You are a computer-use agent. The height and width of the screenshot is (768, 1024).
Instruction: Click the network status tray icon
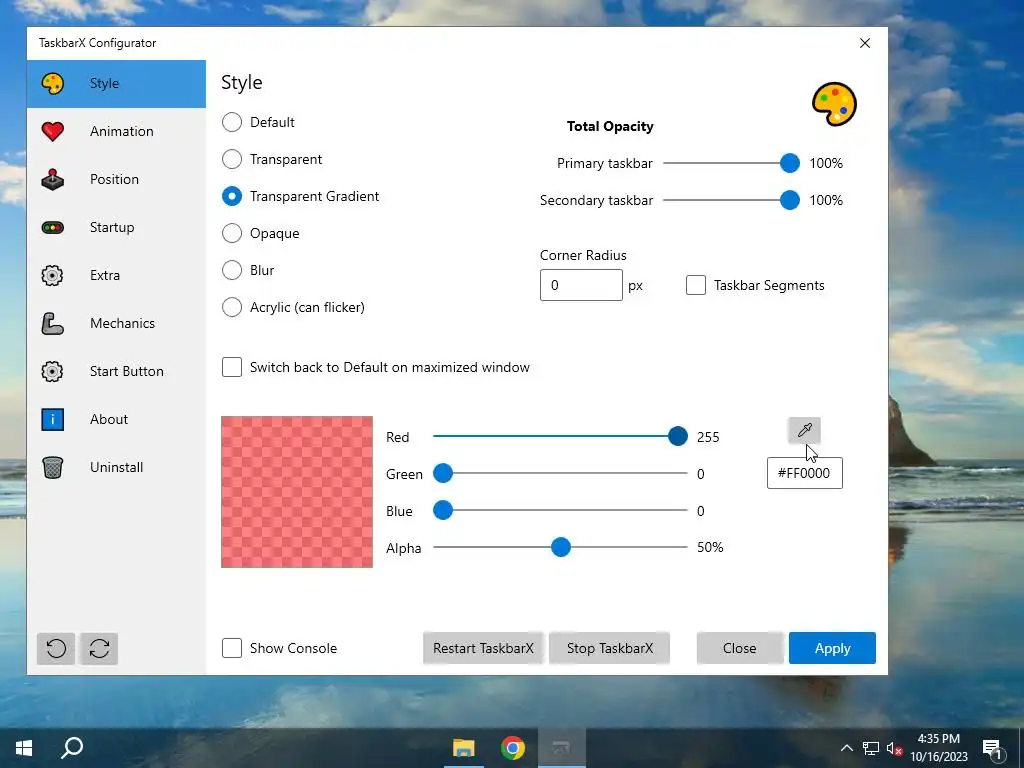coord(871,748)
